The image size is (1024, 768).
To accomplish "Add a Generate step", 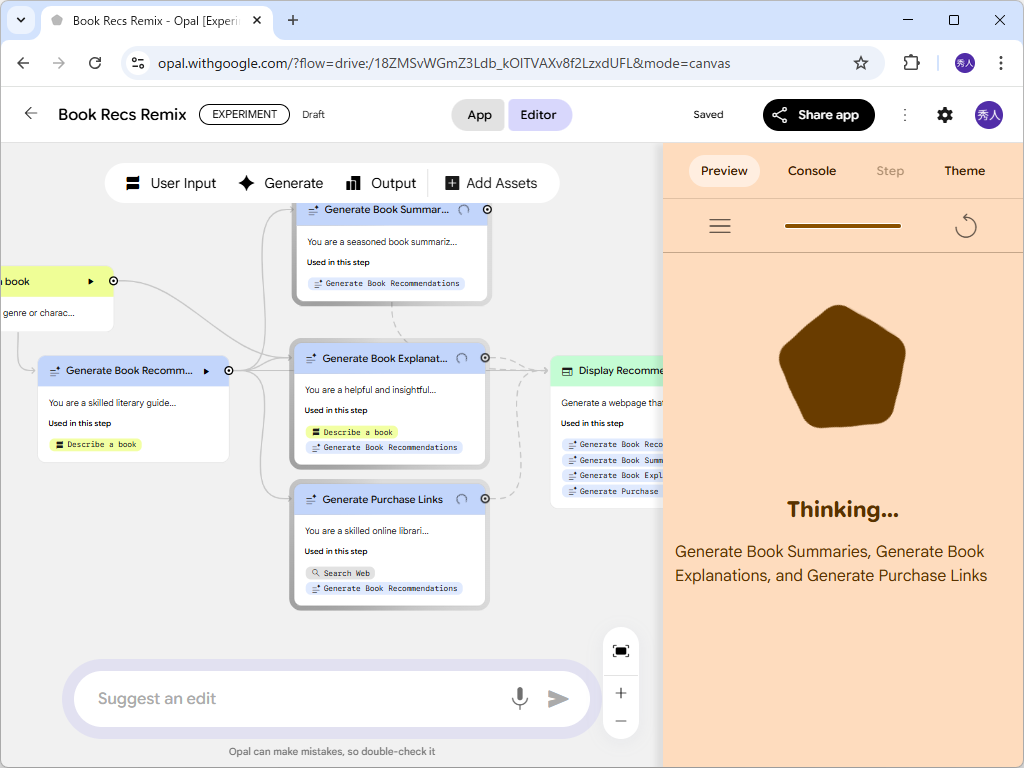I will click(281, 184).
